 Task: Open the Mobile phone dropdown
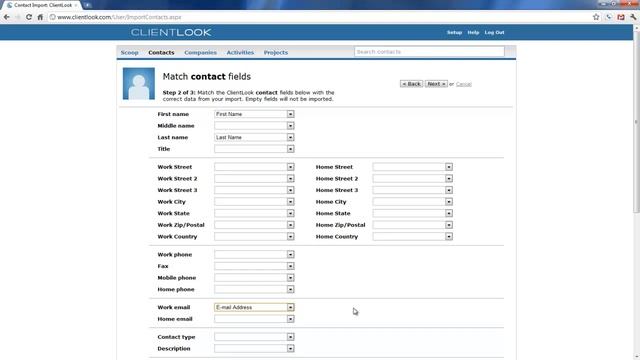click(x=254, y=278)
